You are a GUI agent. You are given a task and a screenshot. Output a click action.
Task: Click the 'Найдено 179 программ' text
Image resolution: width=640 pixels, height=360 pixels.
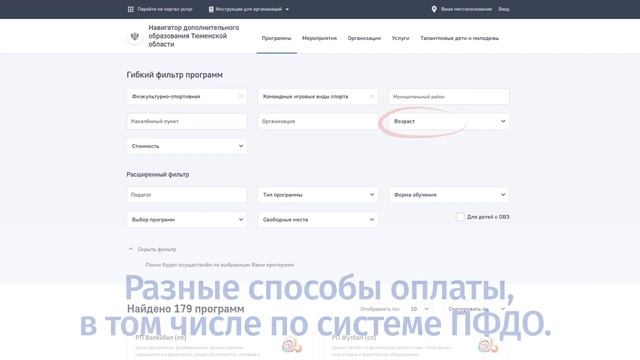[186, 309]
